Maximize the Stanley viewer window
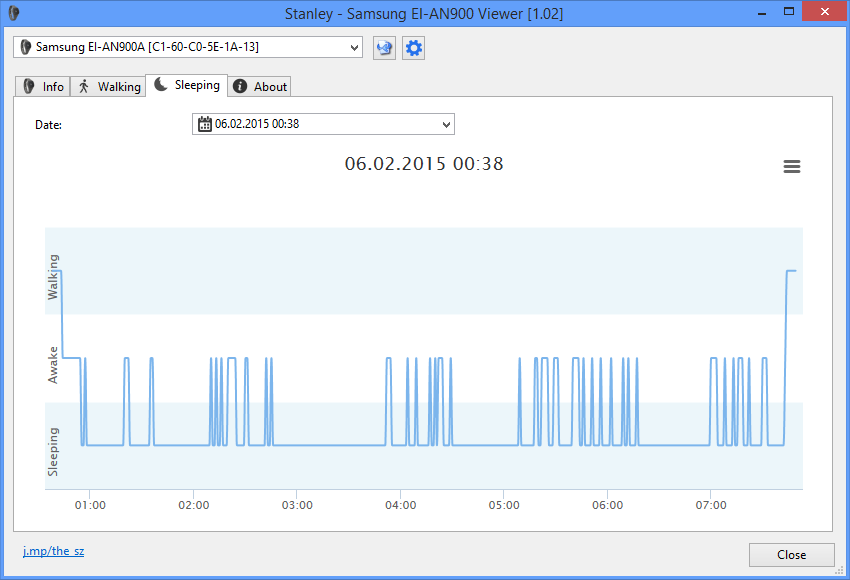The image size is (850, 580). pos(789,12)
